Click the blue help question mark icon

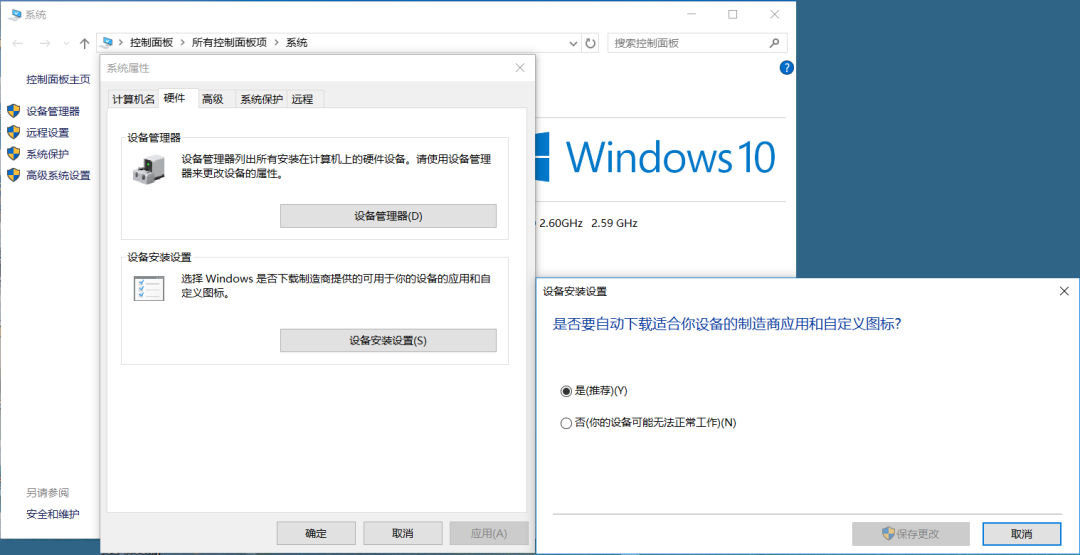coord(787,67)
